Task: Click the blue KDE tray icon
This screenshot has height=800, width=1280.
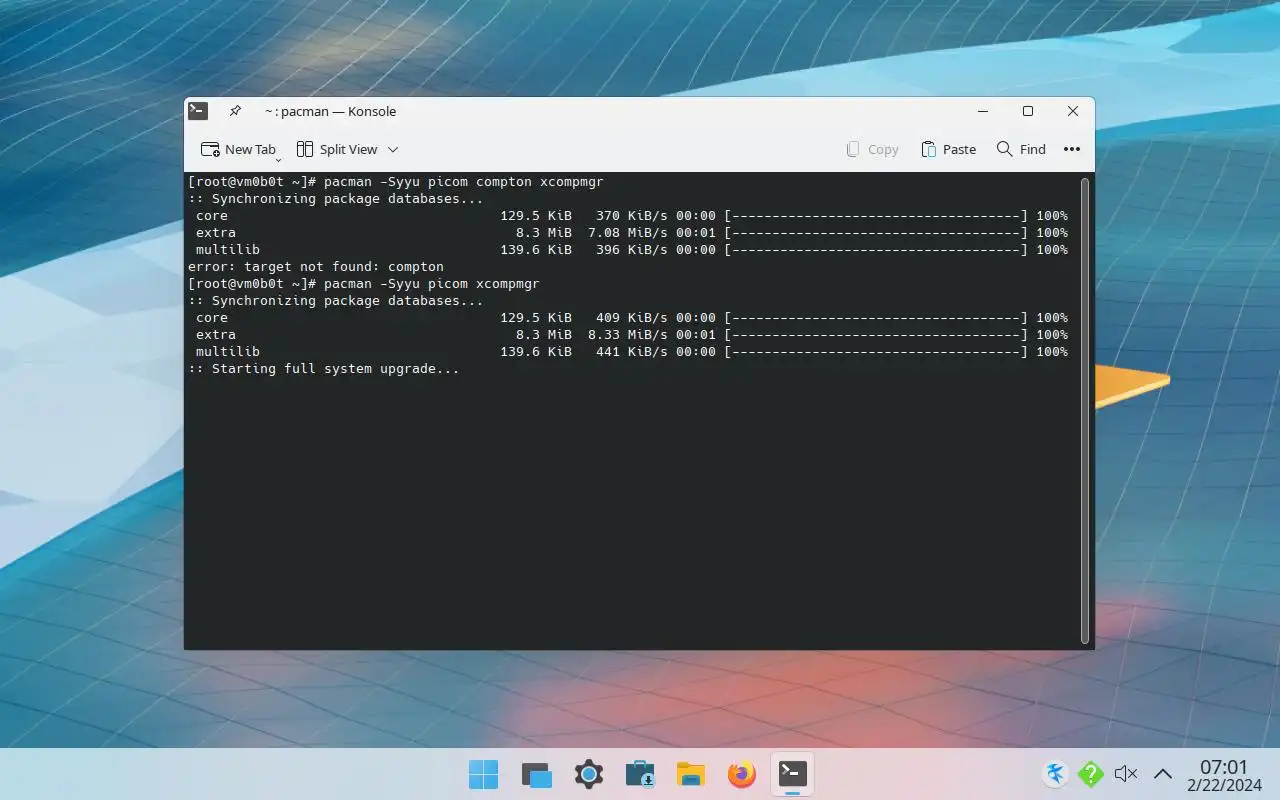Action: 1055,774
